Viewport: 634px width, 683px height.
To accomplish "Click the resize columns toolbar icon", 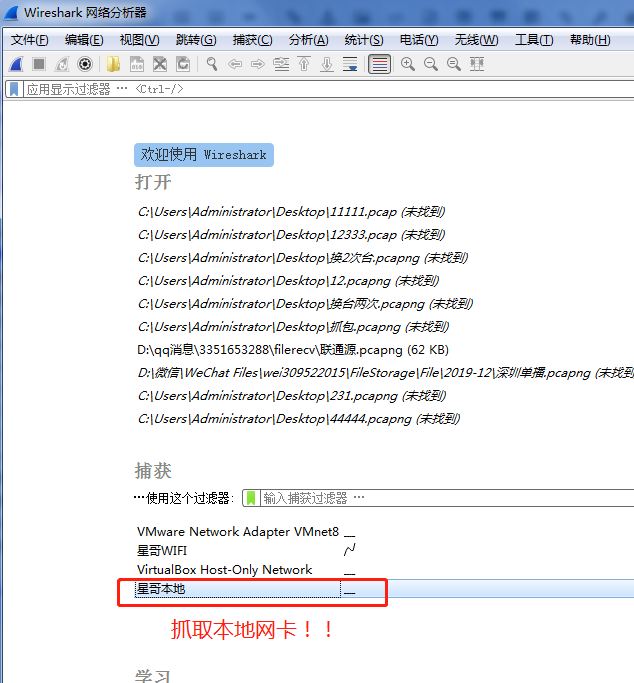I will (477, 64).
